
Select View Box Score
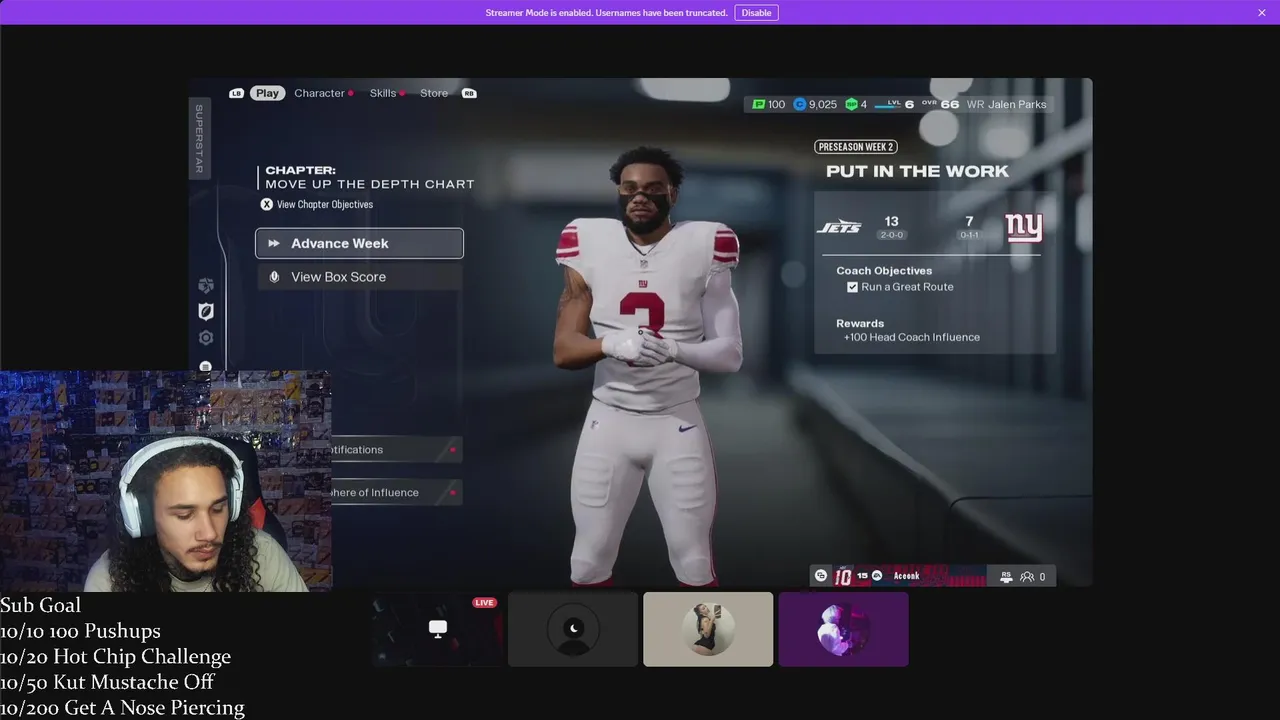click(x=359, y=277)
